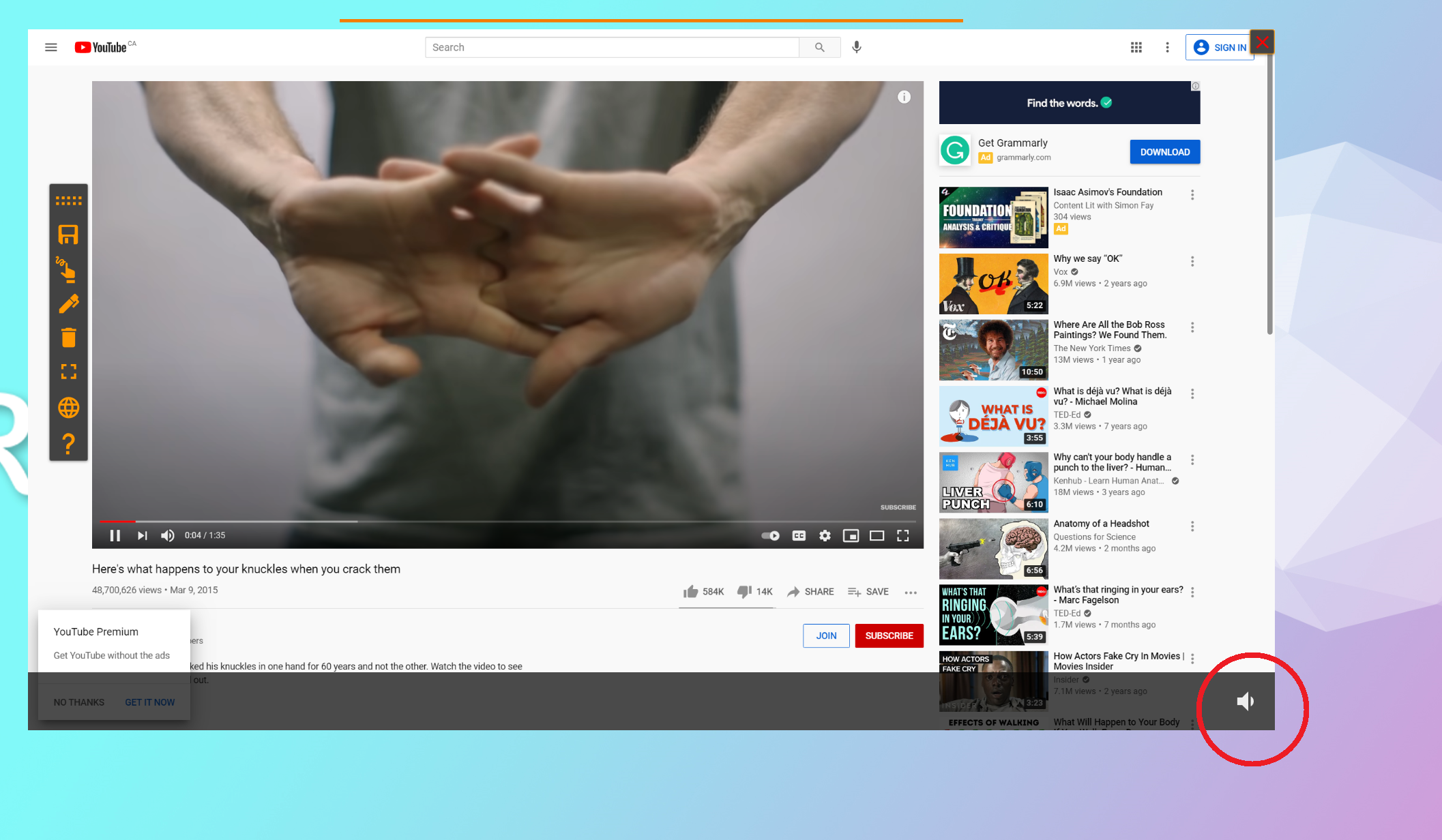The width and height of the screenshot is (1442, 840).
Task: Click in the Search input field
Action: (612, 47)
